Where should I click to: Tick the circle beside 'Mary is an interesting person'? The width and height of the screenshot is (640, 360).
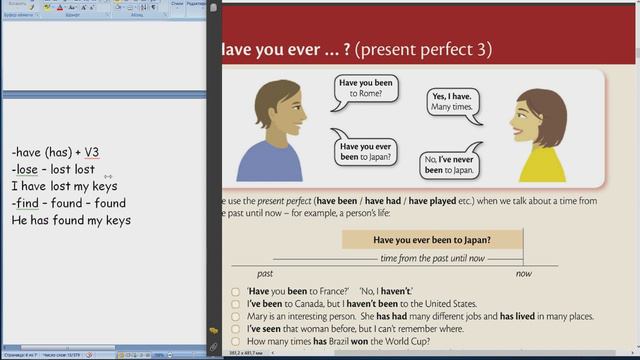pos(236,316)
